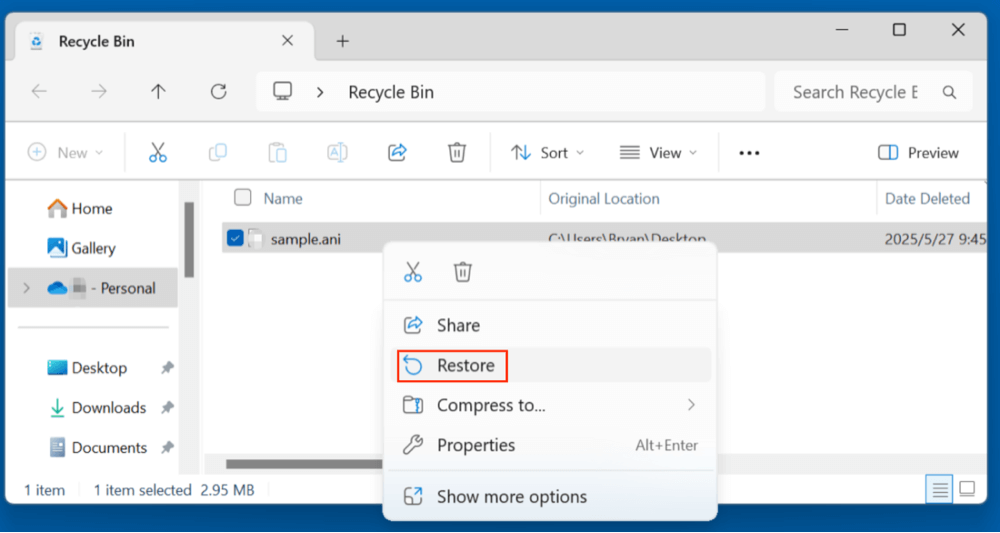Select the Recycle Bin tab
Viewport: 1000px width, 533px height.
[164, 41]
